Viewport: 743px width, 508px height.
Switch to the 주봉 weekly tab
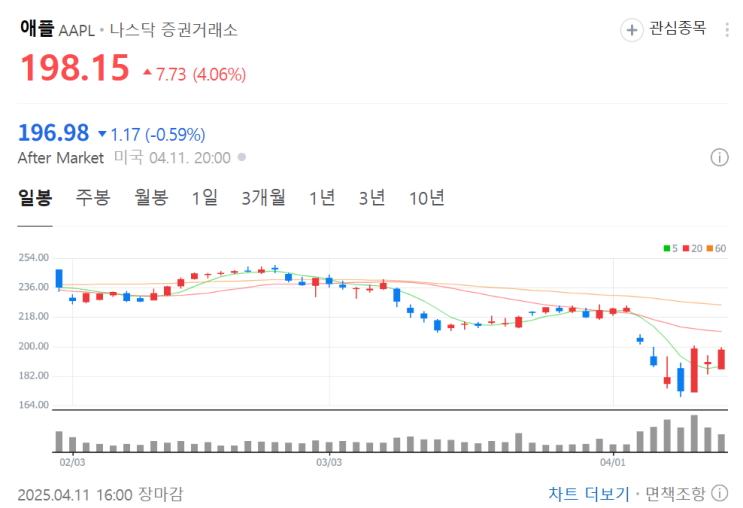93,198
